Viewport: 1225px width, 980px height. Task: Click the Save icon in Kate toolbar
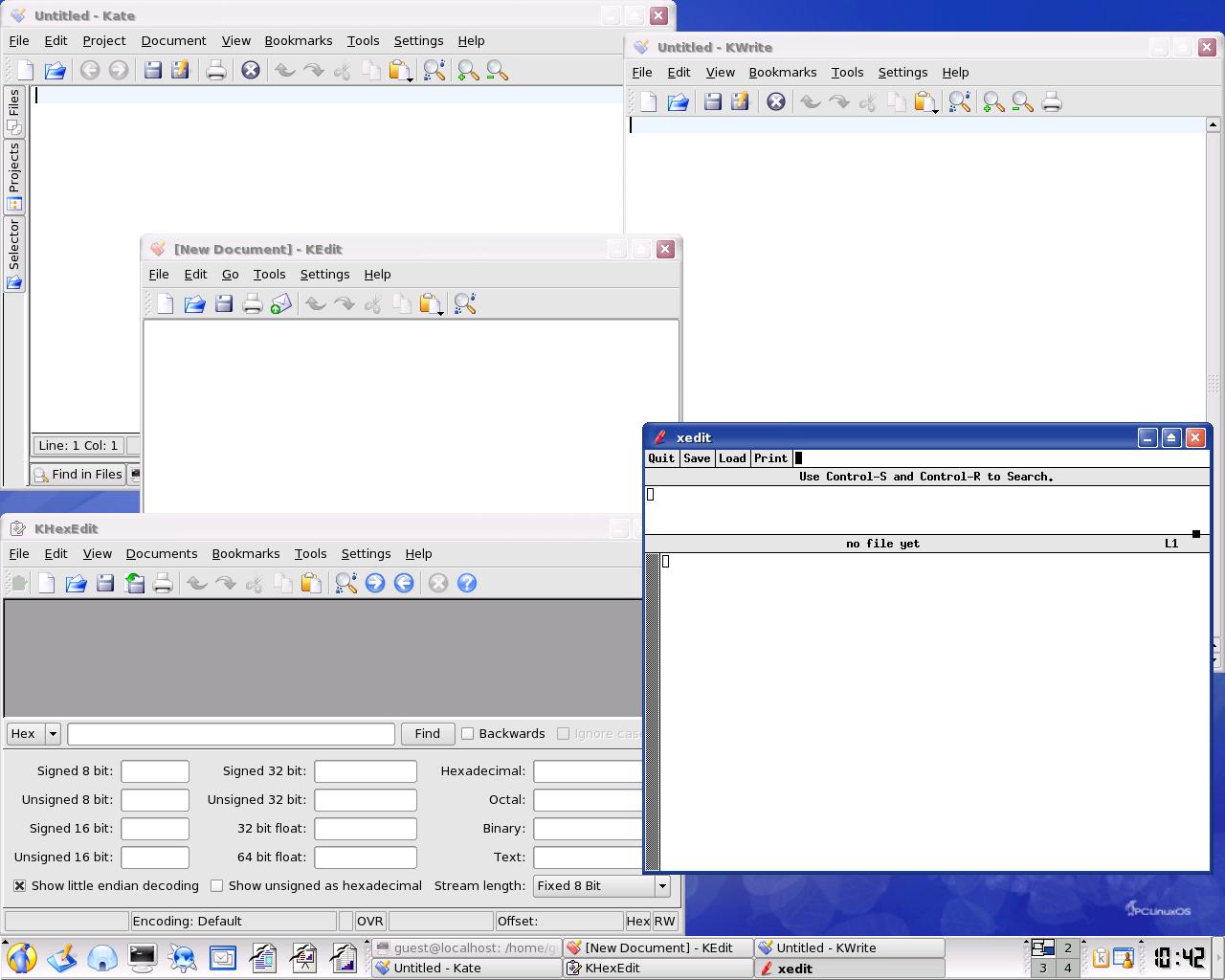[152, 70]
